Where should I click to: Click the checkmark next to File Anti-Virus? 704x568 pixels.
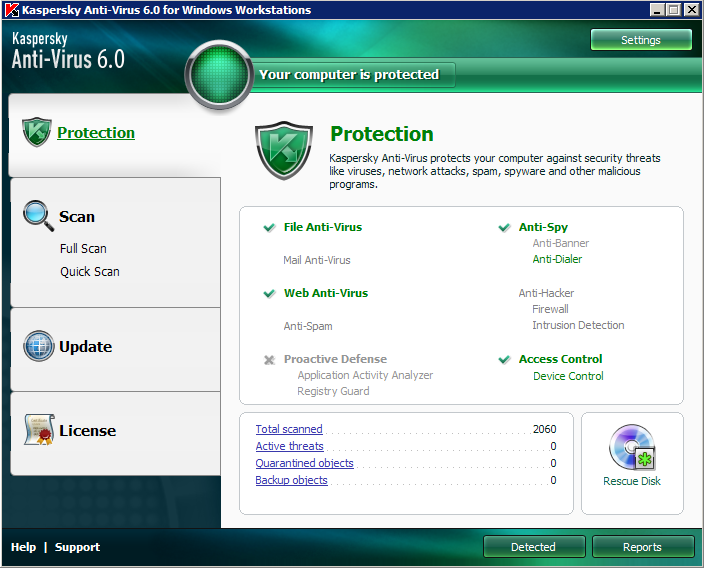[x=269, y=228]
